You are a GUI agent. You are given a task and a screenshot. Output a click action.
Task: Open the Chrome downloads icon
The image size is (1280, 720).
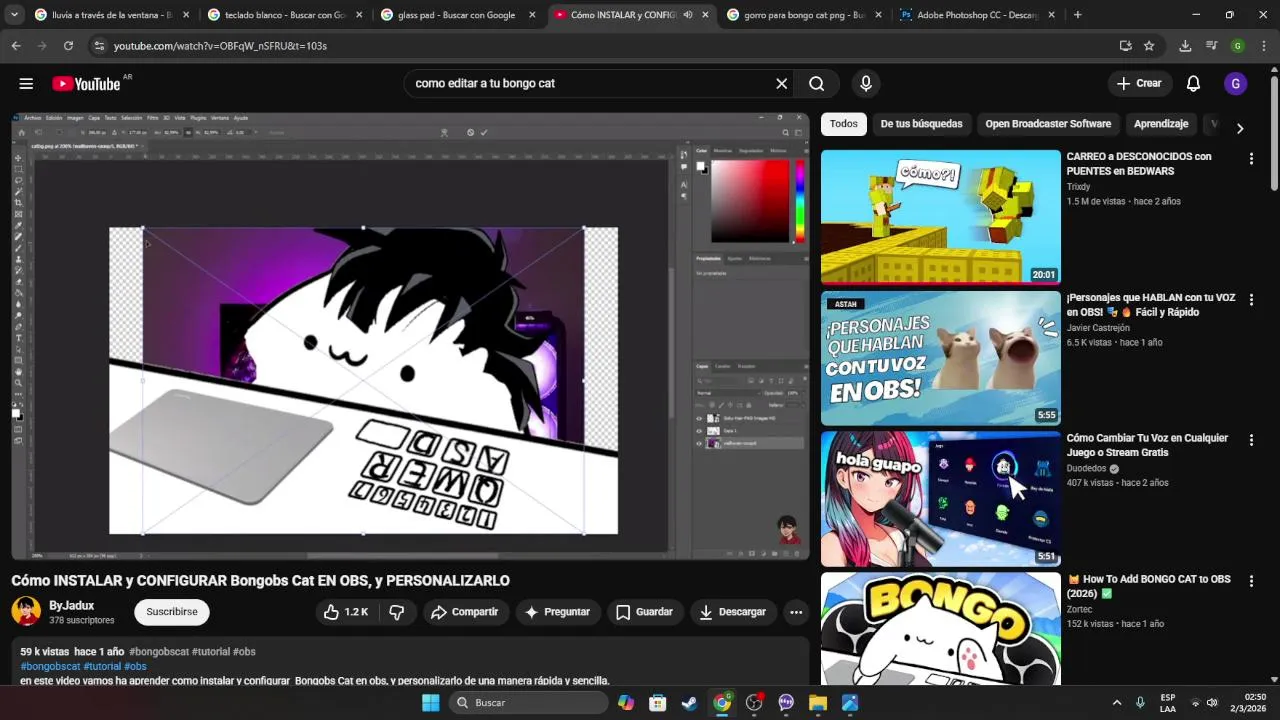point(1185,46)
